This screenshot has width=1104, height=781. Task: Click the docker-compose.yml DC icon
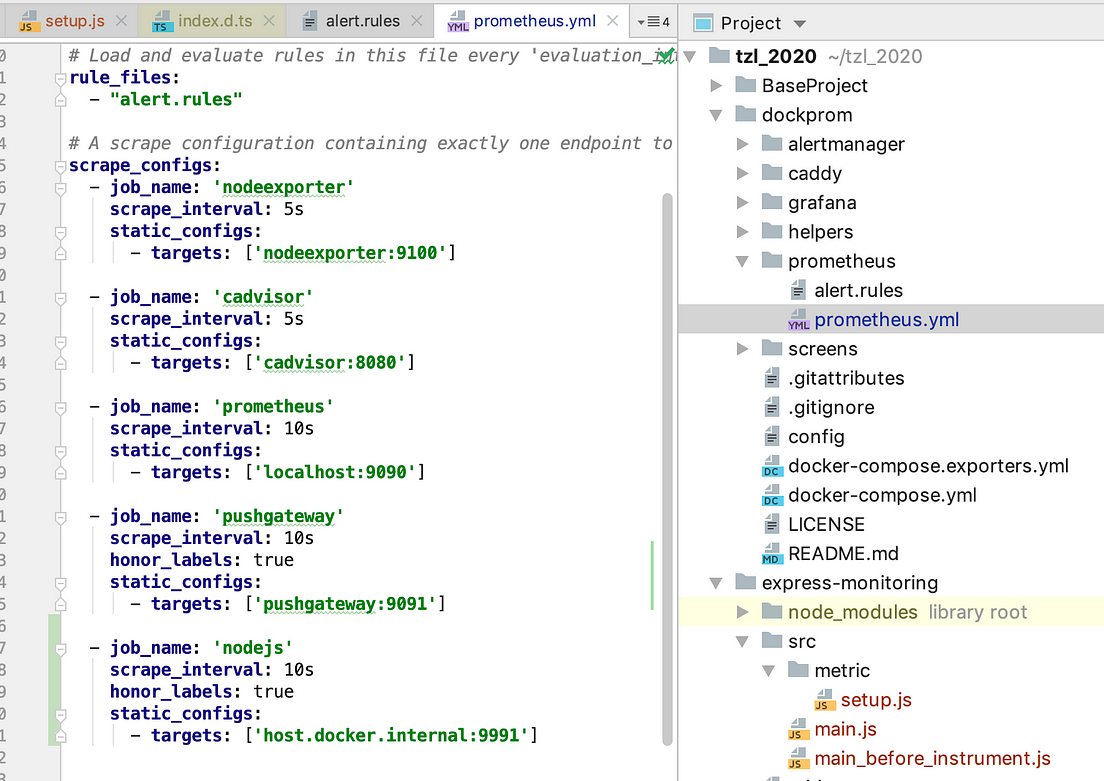click(772, 495)
